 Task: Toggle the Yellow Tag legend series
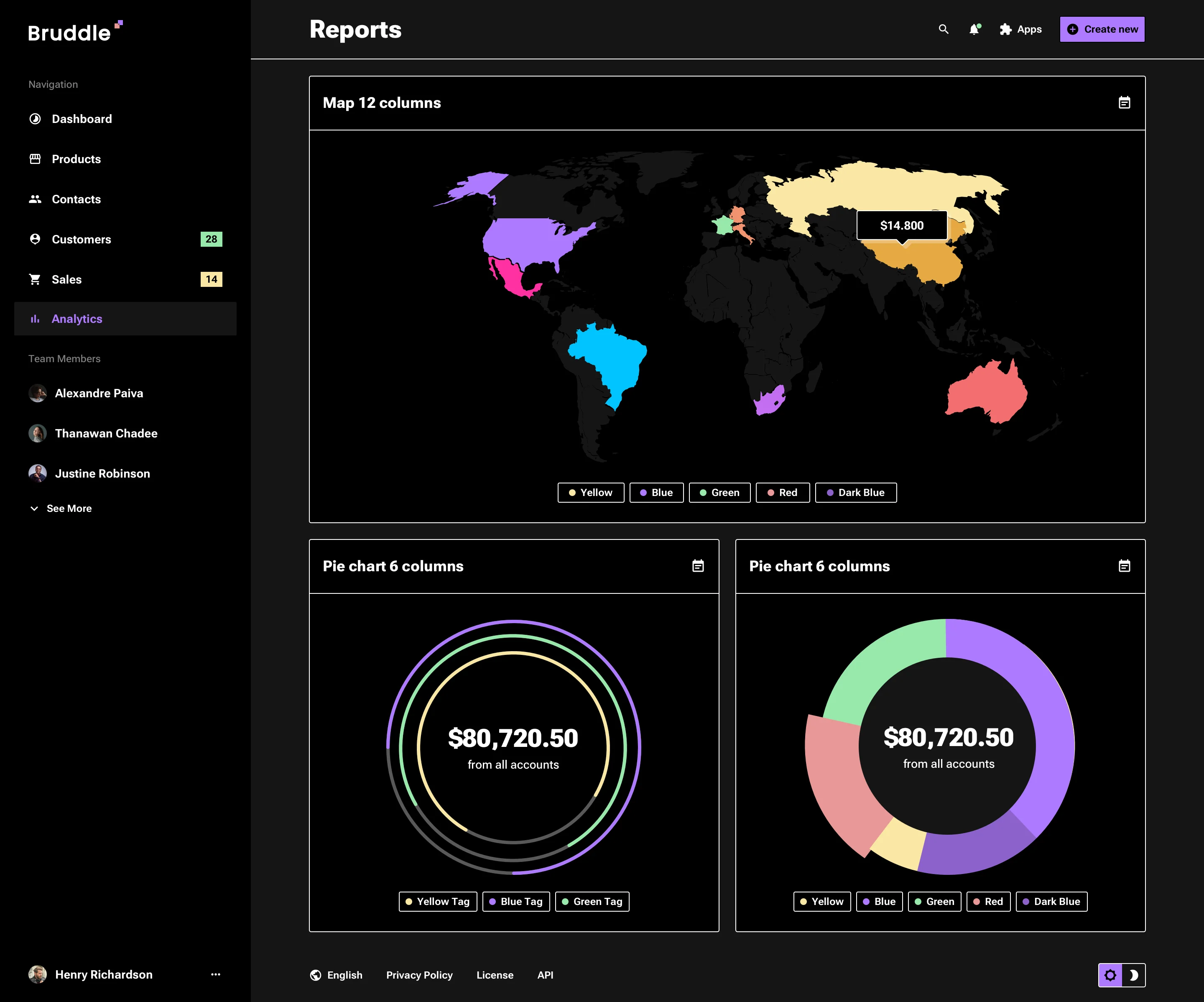pos(437,902)
